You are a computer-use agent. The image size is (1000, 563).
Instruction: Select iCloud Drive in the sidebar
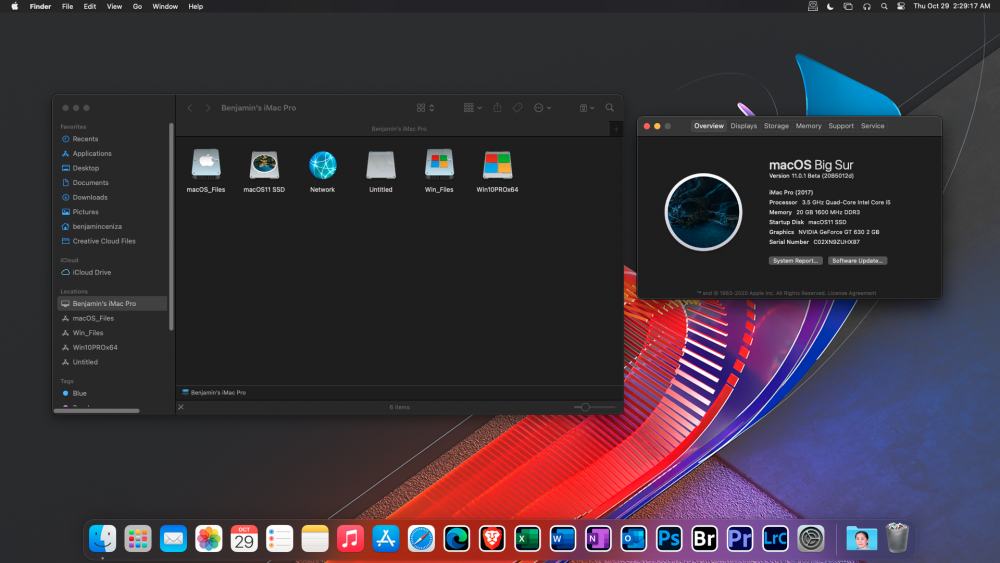point(92,272)
